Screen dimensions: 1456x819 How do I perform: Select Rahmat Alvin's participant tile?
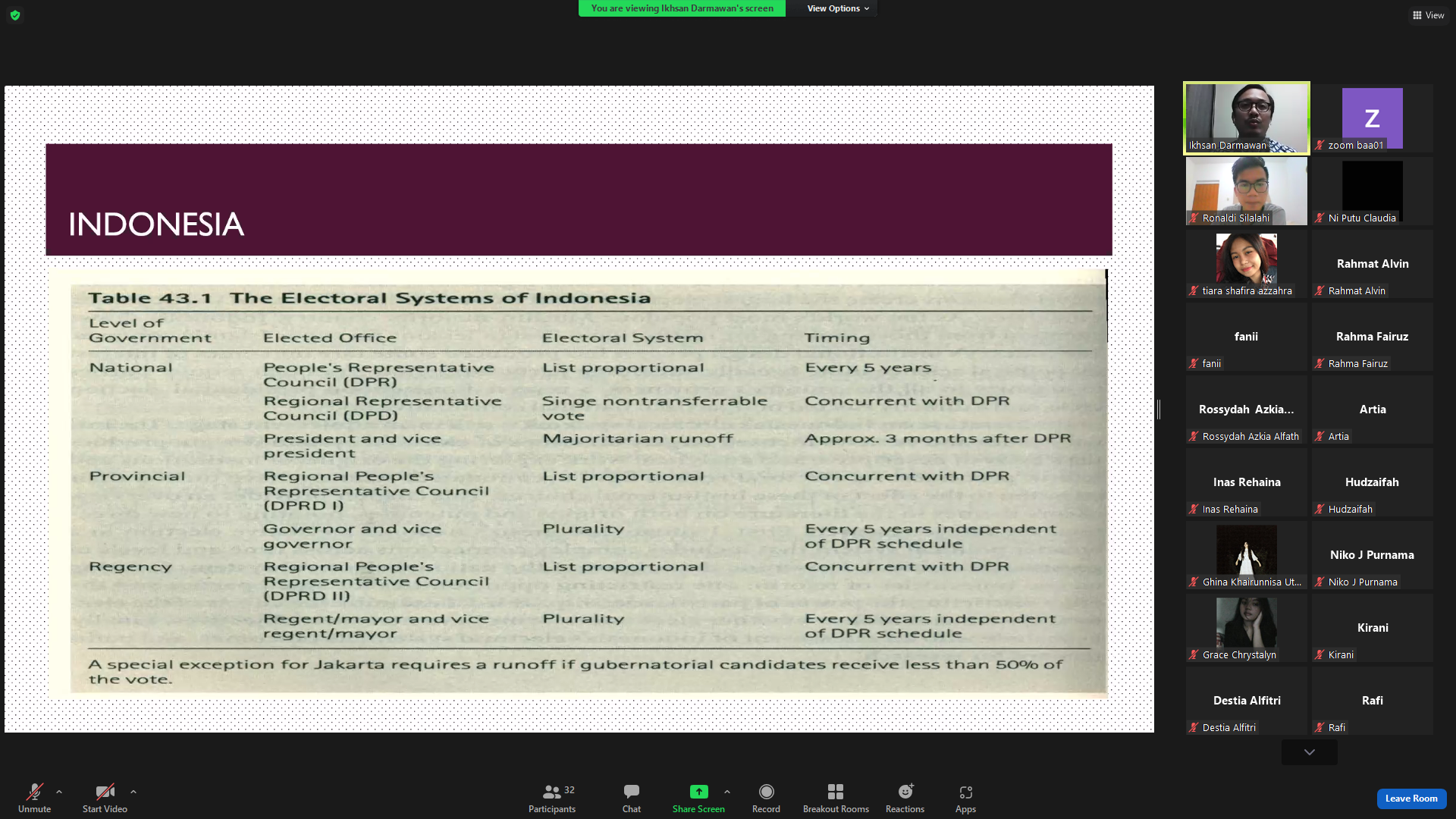1372,264
